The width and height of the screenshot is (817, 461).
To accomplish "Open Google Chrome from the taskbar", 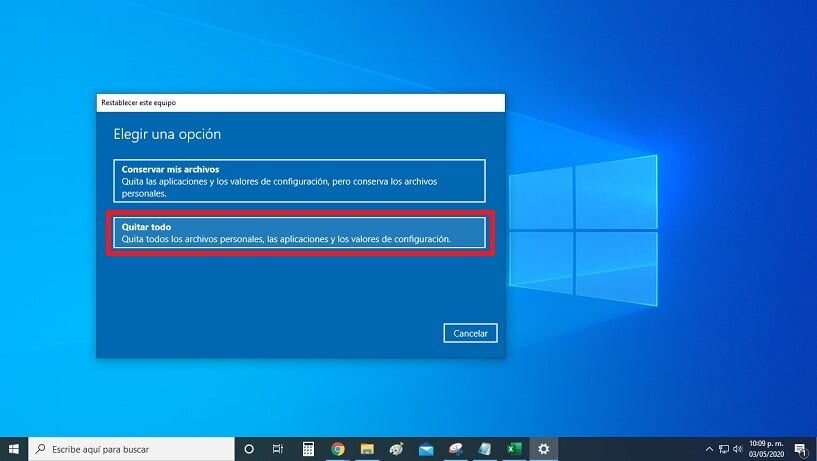I will tap(338, 449).
